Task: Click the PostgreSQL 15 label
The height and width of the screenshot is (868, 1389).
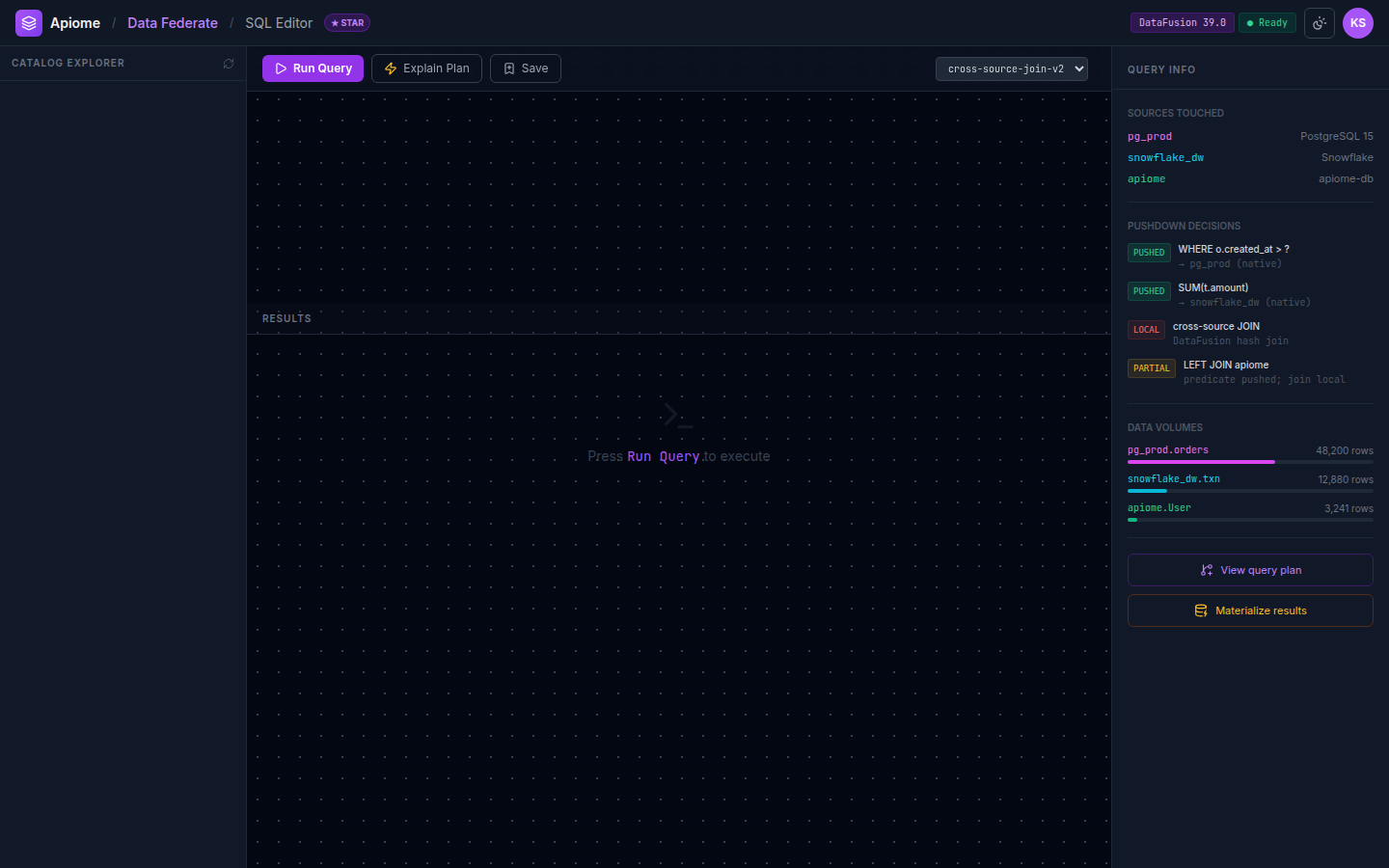Action: (x=1337, y=137)
